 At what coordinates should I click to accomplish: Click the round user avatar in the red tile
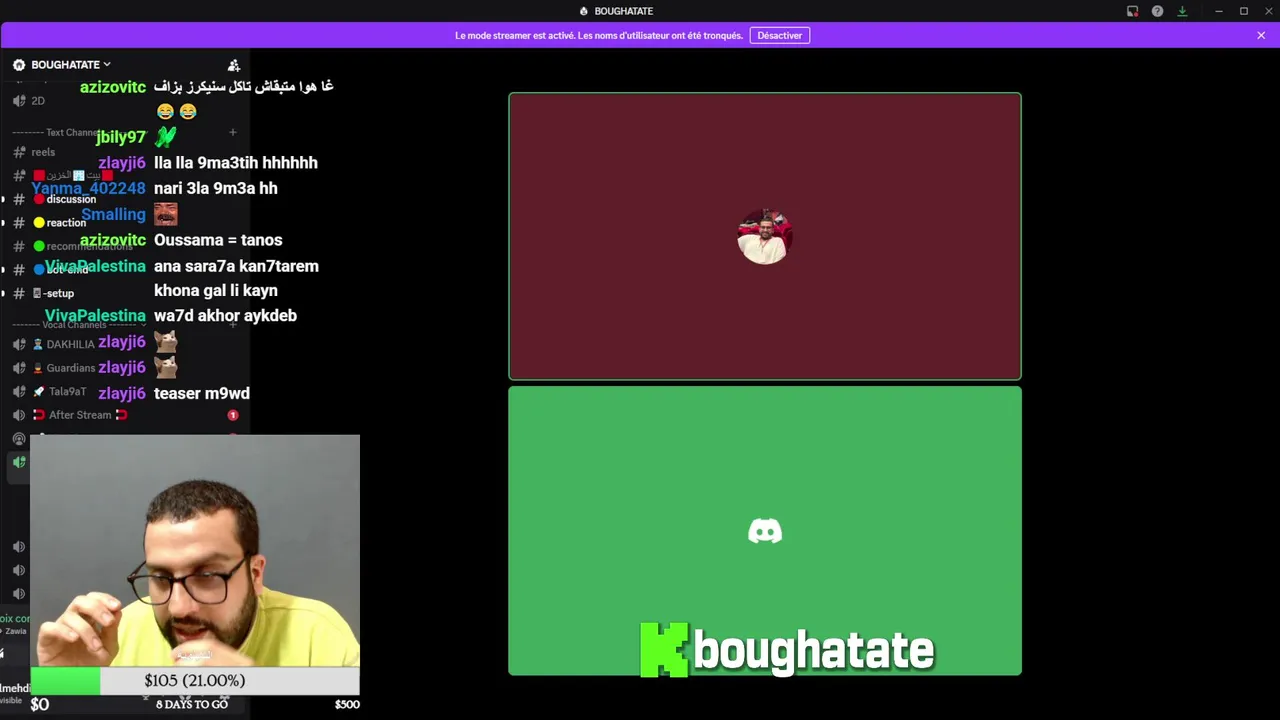765,236
